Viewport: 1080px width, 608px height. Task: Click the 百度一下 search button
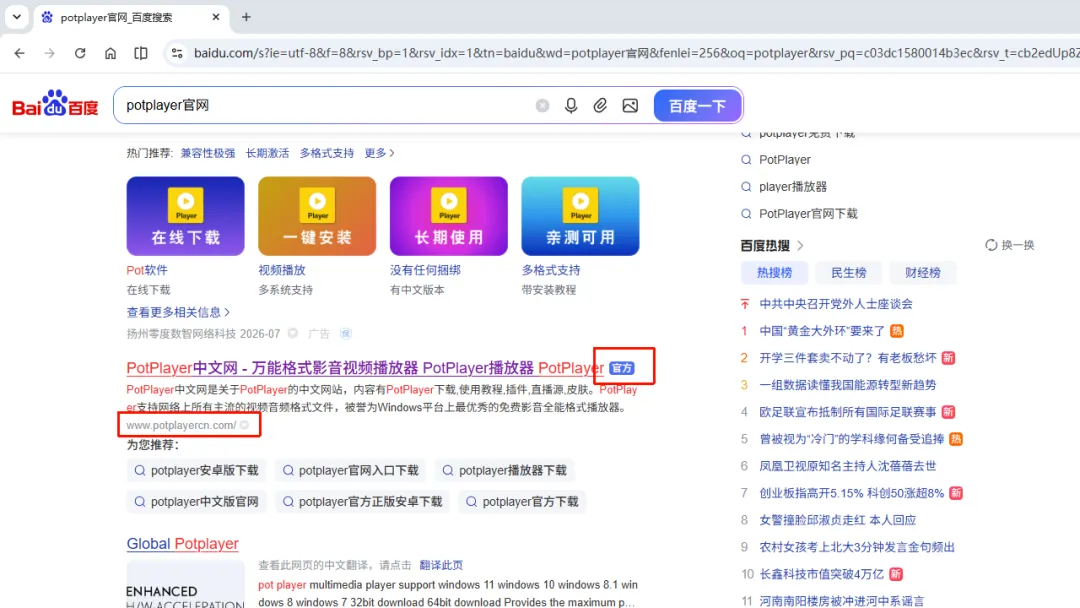coord(697,105)
